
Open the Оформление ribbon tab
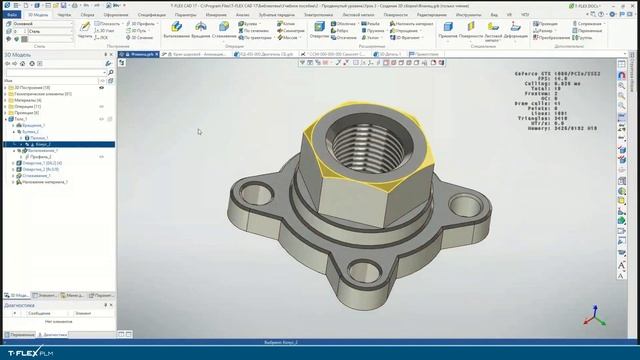(116, 15)
